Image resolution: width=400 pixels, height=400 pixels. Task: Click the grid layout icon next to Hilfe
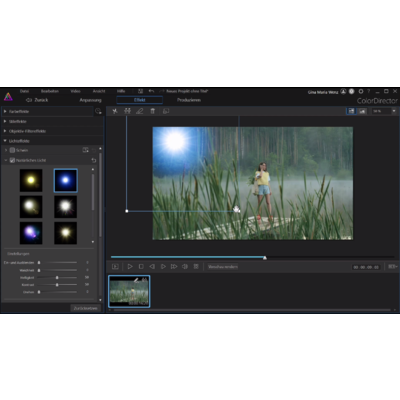click(140, 91)
